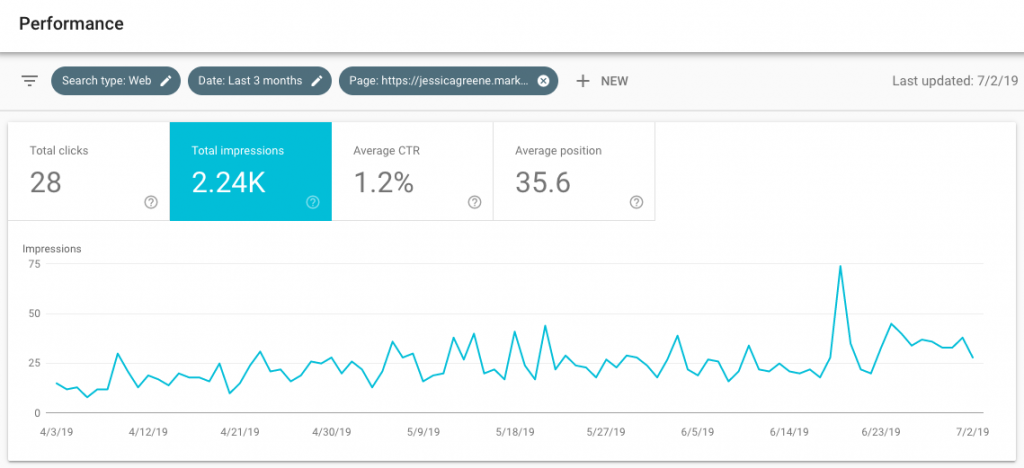The height and width of the screenshot is (468, 1024).
Task: Click the Performance page heading
Action: coord(71,23)
